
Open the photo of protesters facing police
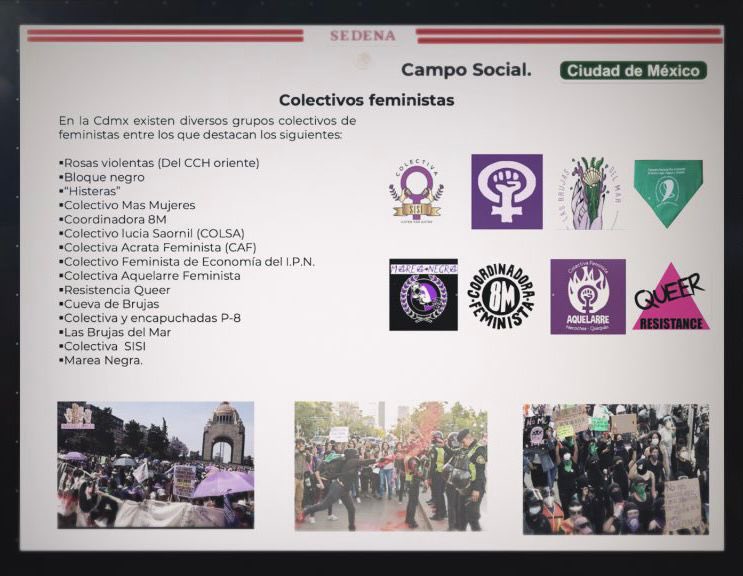pos(390,466)
